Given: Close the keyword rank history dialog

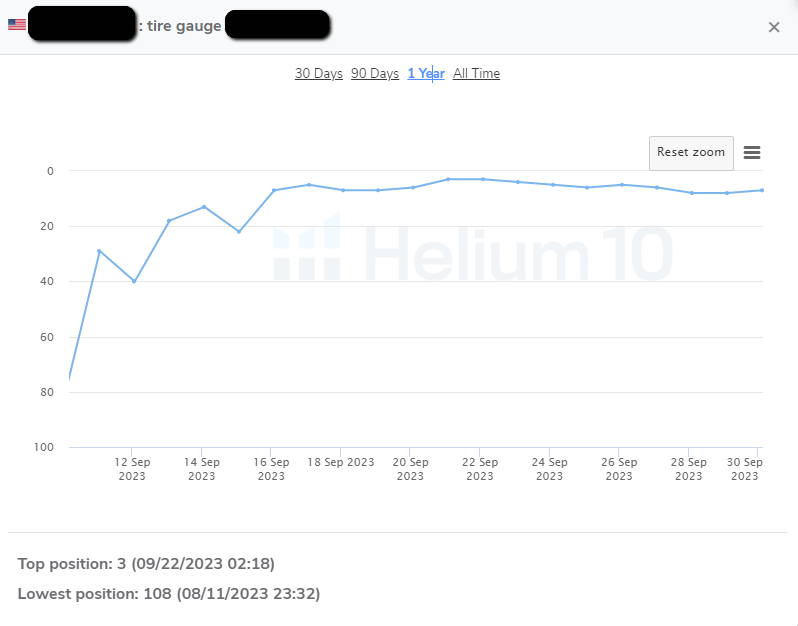Looking at the screenshot, I should (773, 27).
